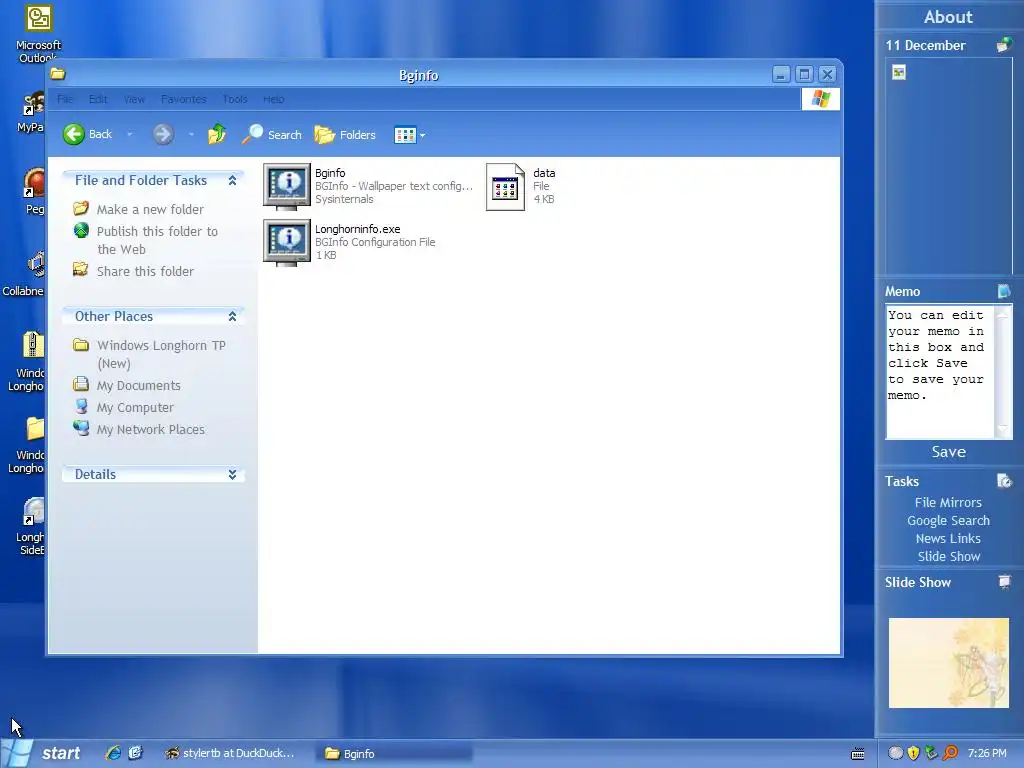Click the Slide Show panel header icon
The image size is (1024, 768).
tap(1004, 582)
